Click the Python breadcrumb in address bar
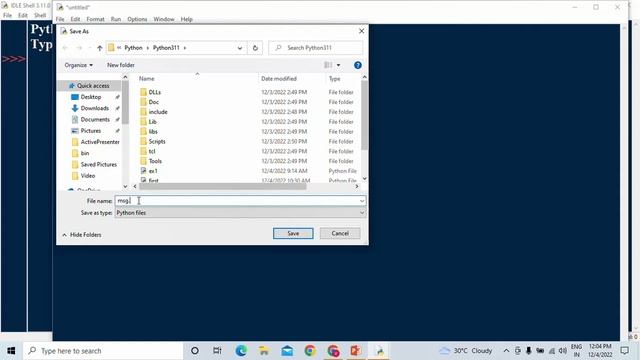Image resolution: width=640 pixels, height=360 pixels. click(x=133, y=48)
